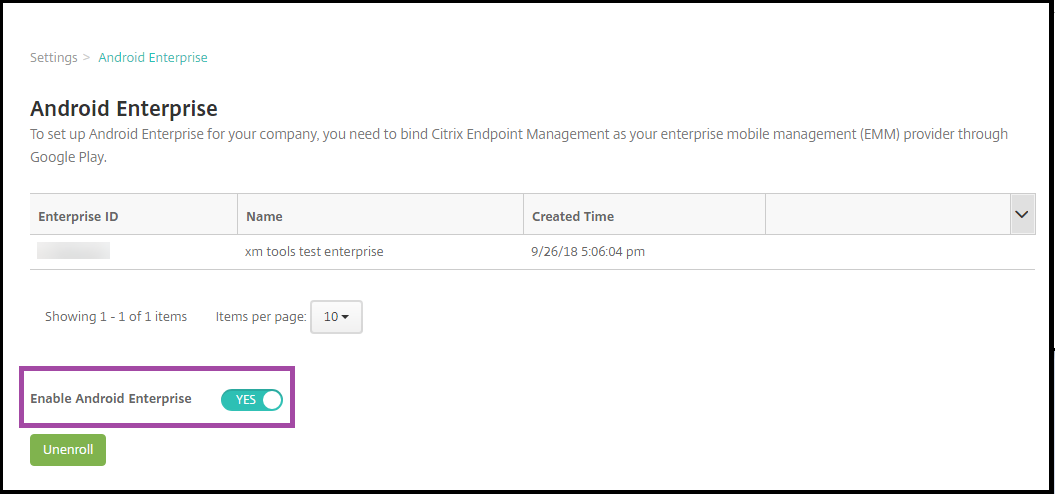Click the 9/26/18 5:06:04 pm created time cell
This screenshot has width=1055, height=494.
click(x=588, y=252)
